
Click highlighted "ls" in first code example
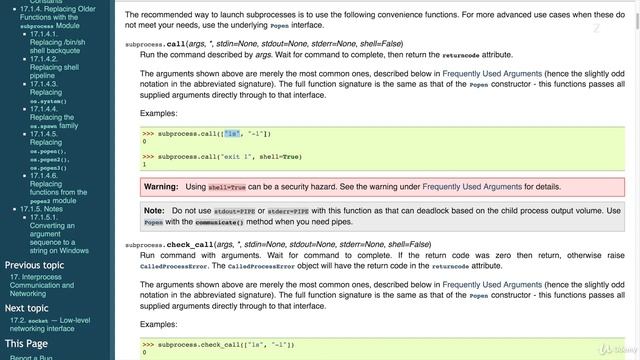point(232,134)
